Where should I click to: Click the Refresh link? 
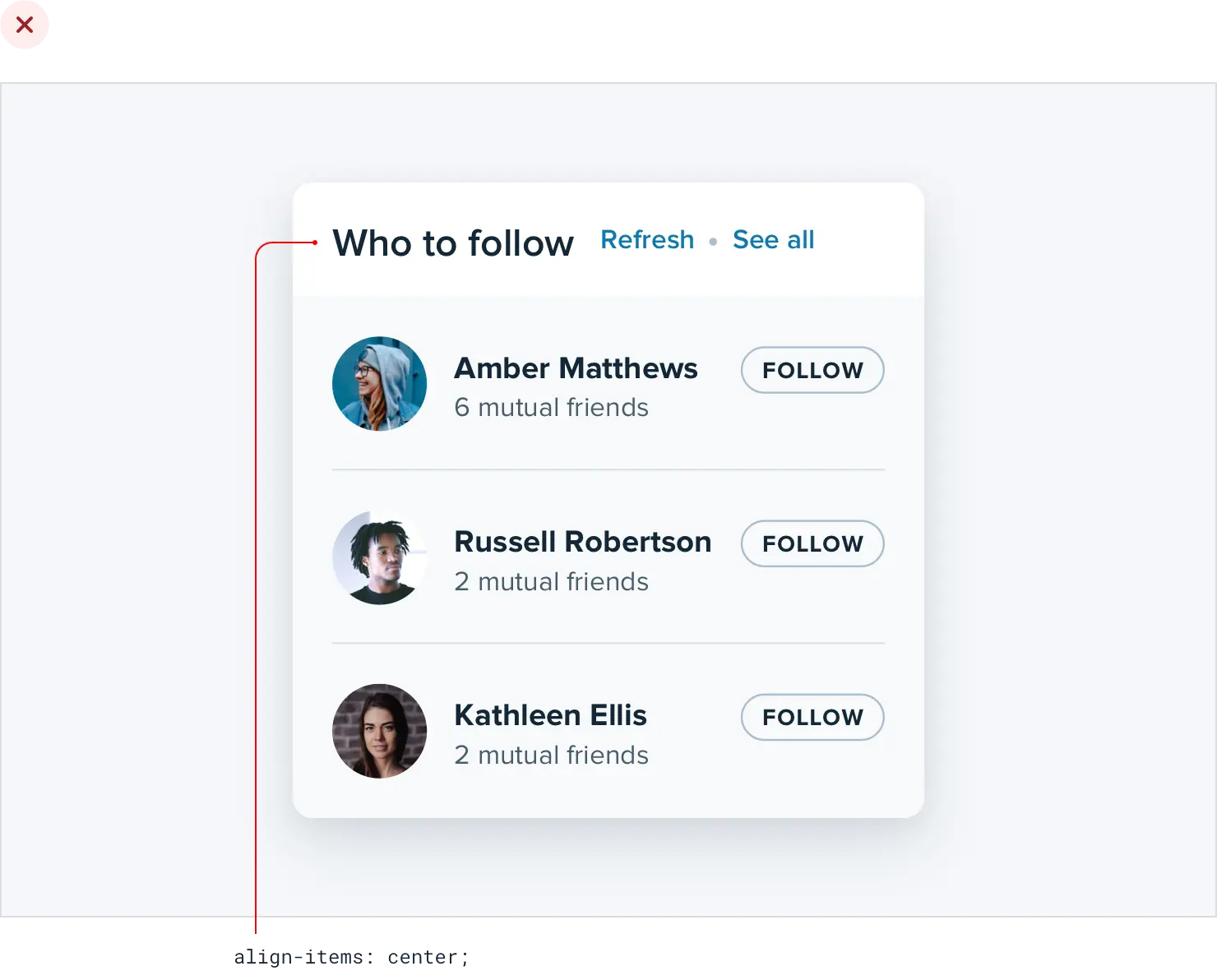(647, 240)
